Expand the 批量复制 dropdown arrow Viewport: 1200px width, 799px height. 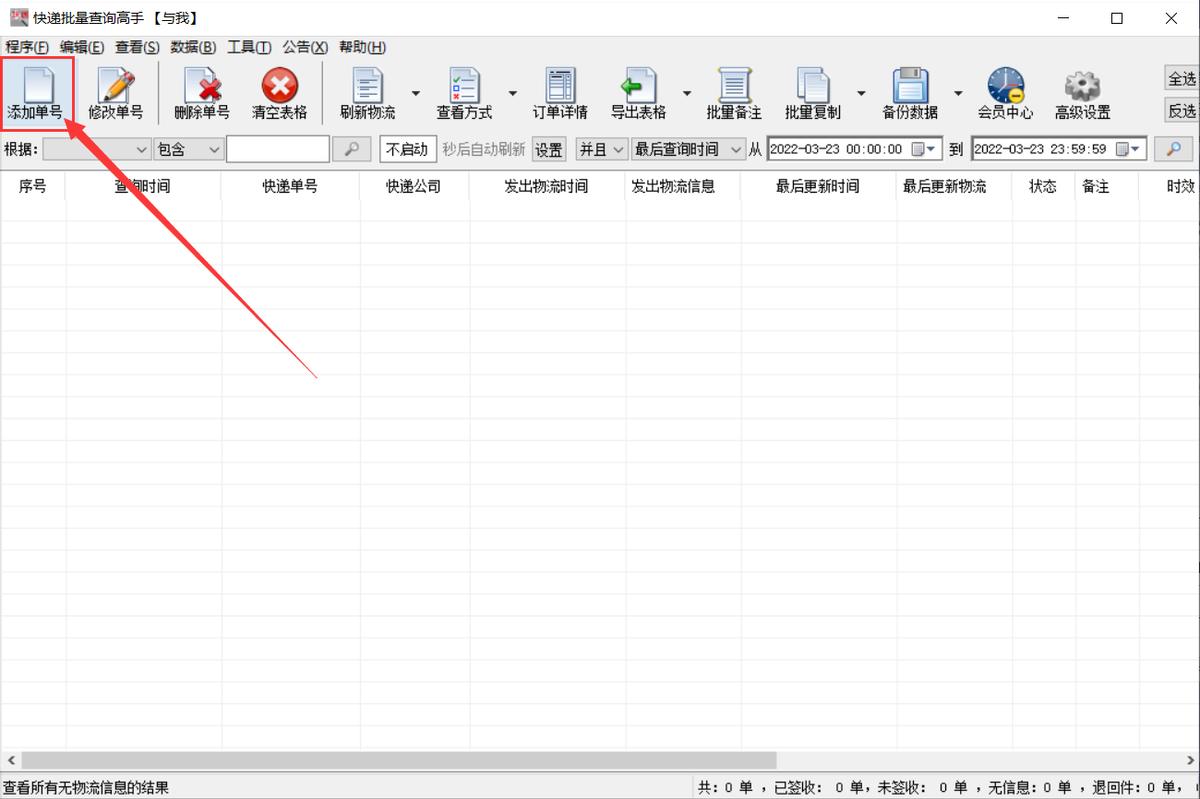[x=860, y=93]
